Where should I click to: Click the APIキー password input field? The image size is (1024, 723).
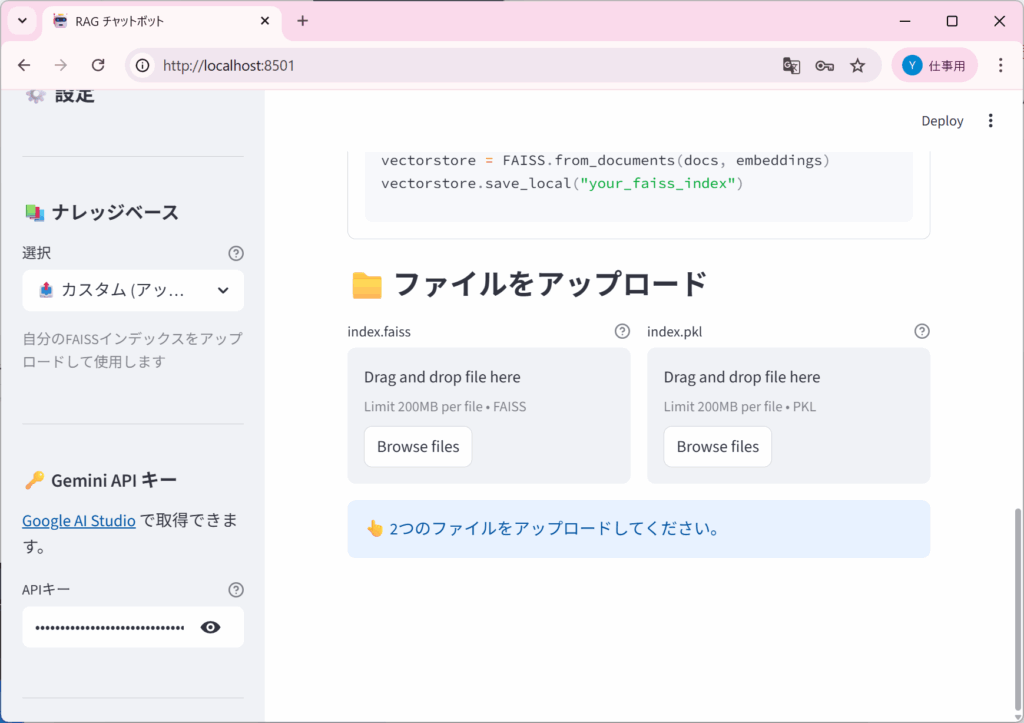coord(110,627)
